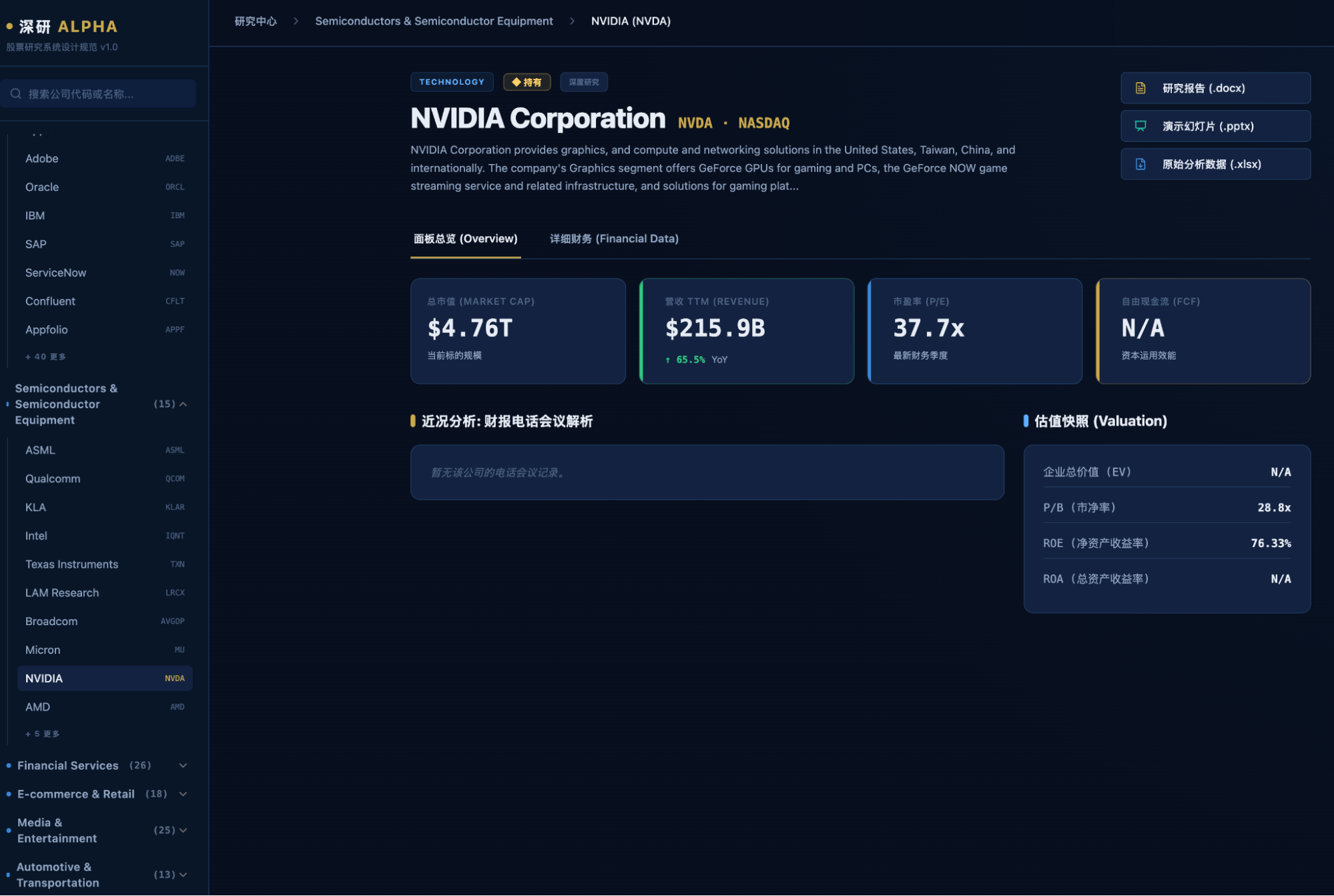Select the 面板总览 (Overview) tab
Image resolution: width=1334 pixels, height=896 pixels.
click(465, 239)
